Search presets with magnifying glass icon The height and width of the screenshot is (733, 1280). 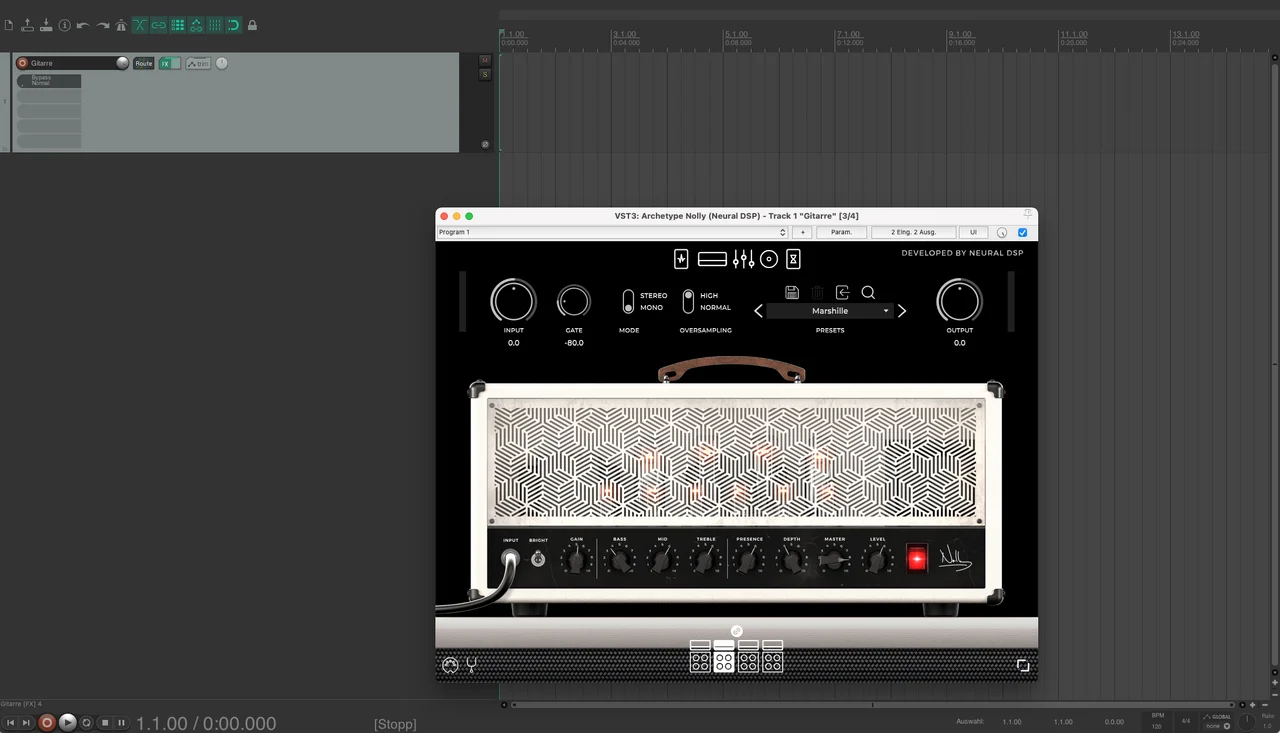pos(868,292)
